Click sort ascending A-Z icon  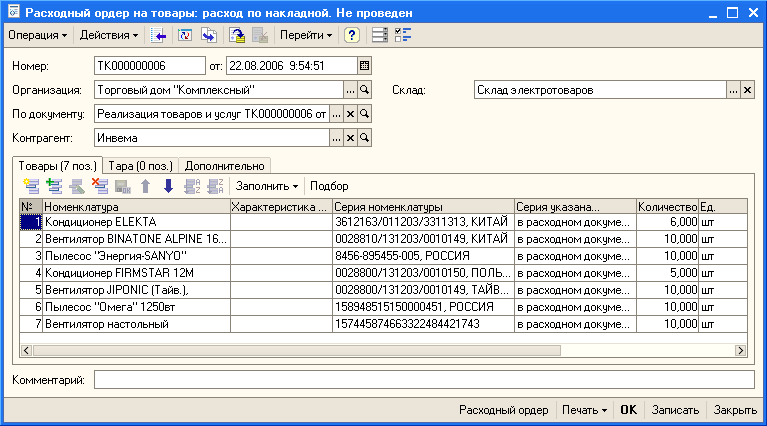tap(192, 186)
